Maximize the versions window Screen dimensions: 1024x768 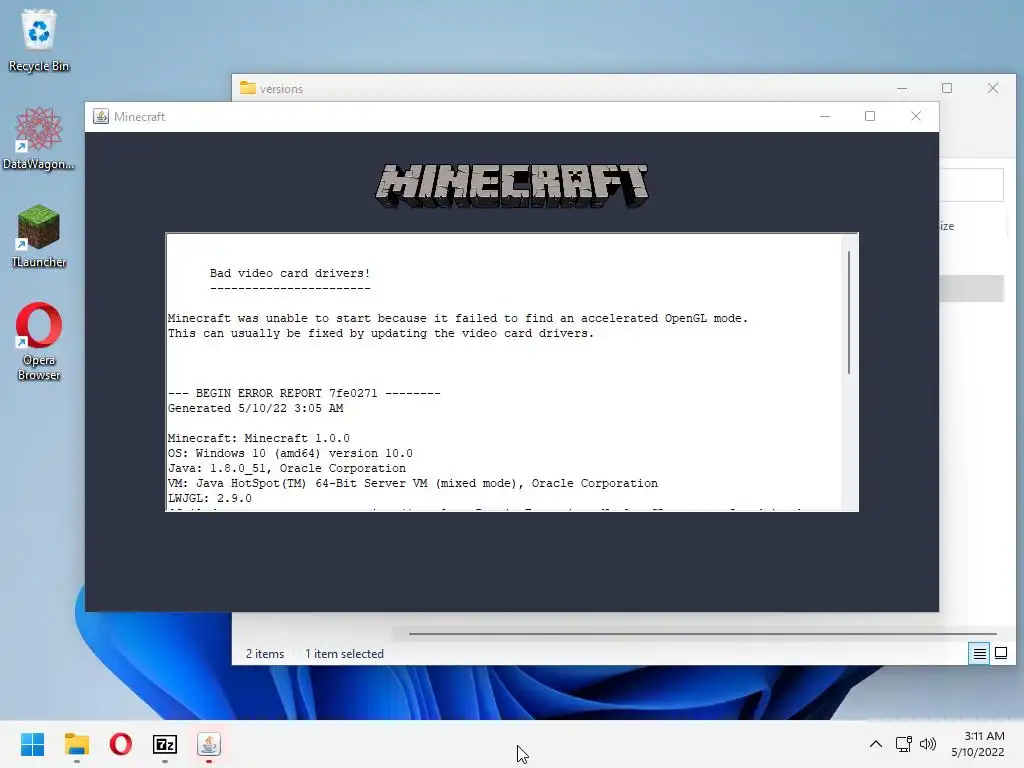(947, 88)
